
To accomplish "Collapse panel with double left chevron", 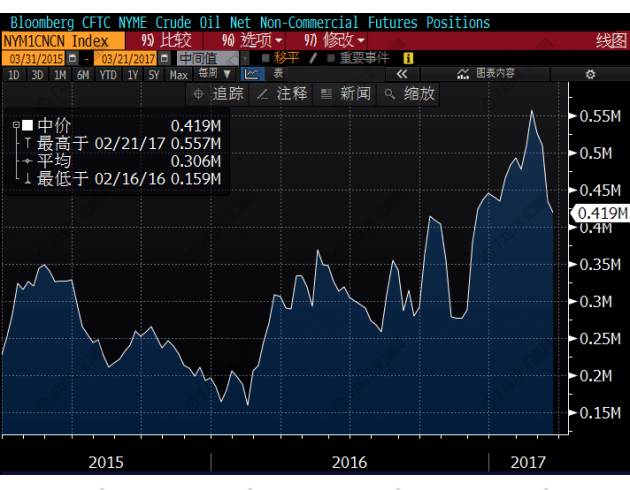I will pyautogui.click(x=402, y=74).
